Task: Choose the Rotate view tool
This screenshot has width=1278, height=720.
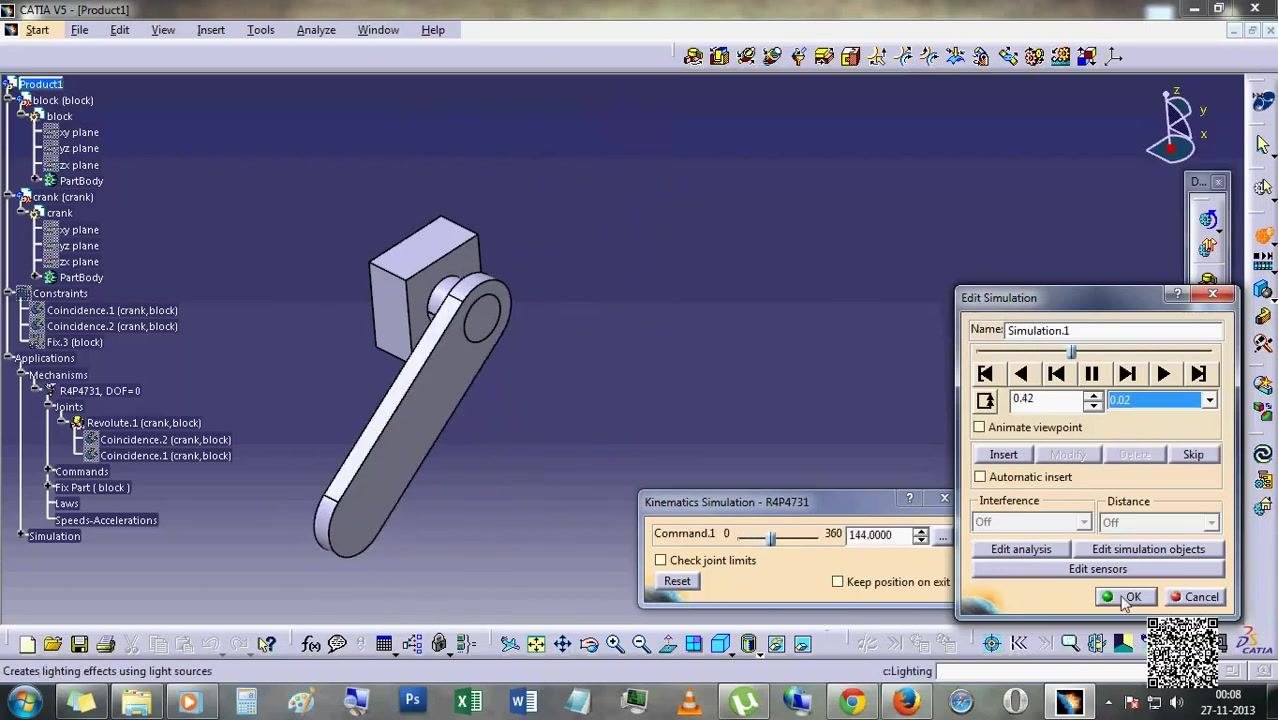Action: pos(588,644)
